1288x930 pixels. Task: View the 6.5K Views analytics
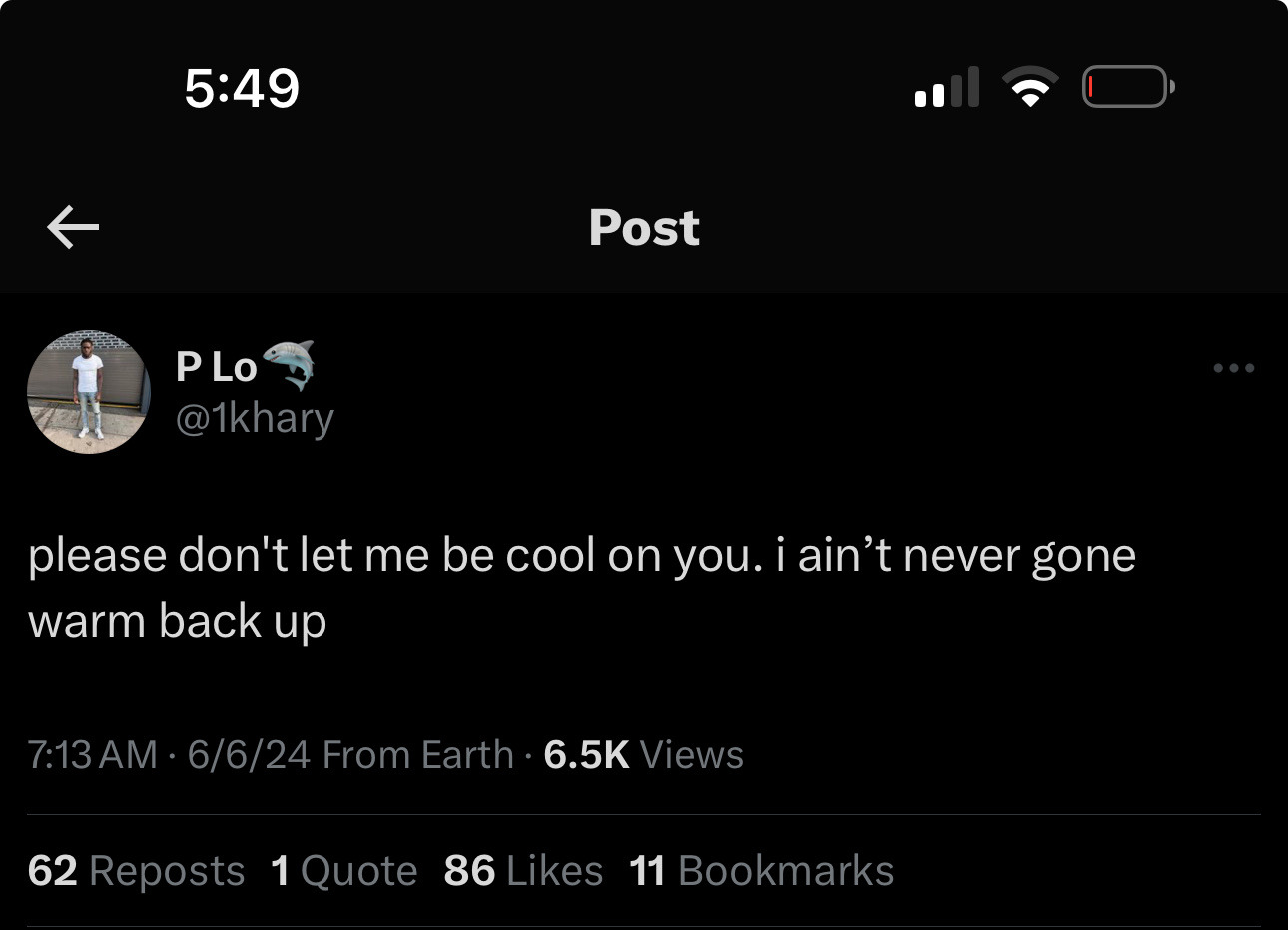point(644,754)
